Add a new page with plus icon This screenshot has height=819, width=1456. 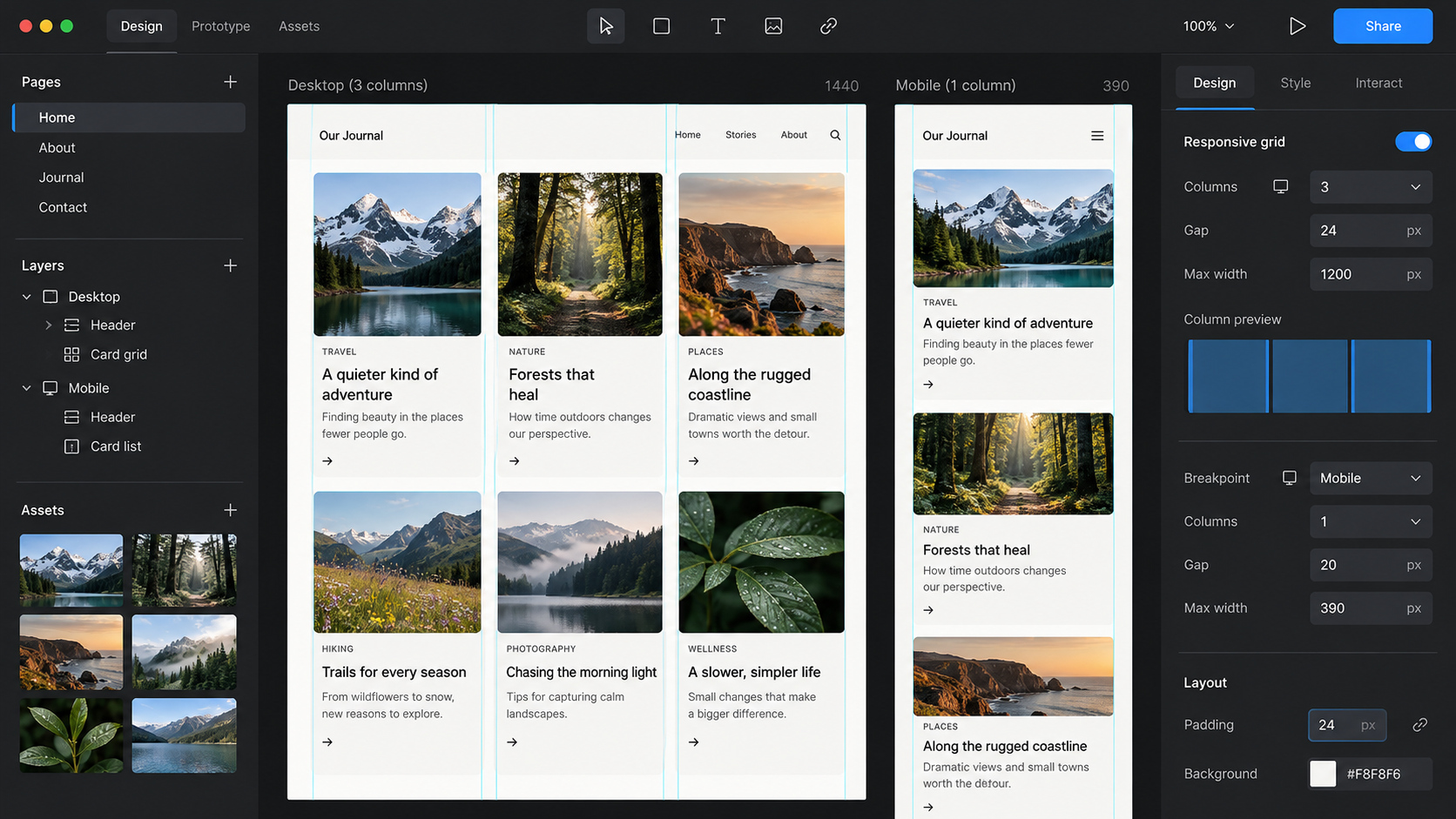pos(230,82)
